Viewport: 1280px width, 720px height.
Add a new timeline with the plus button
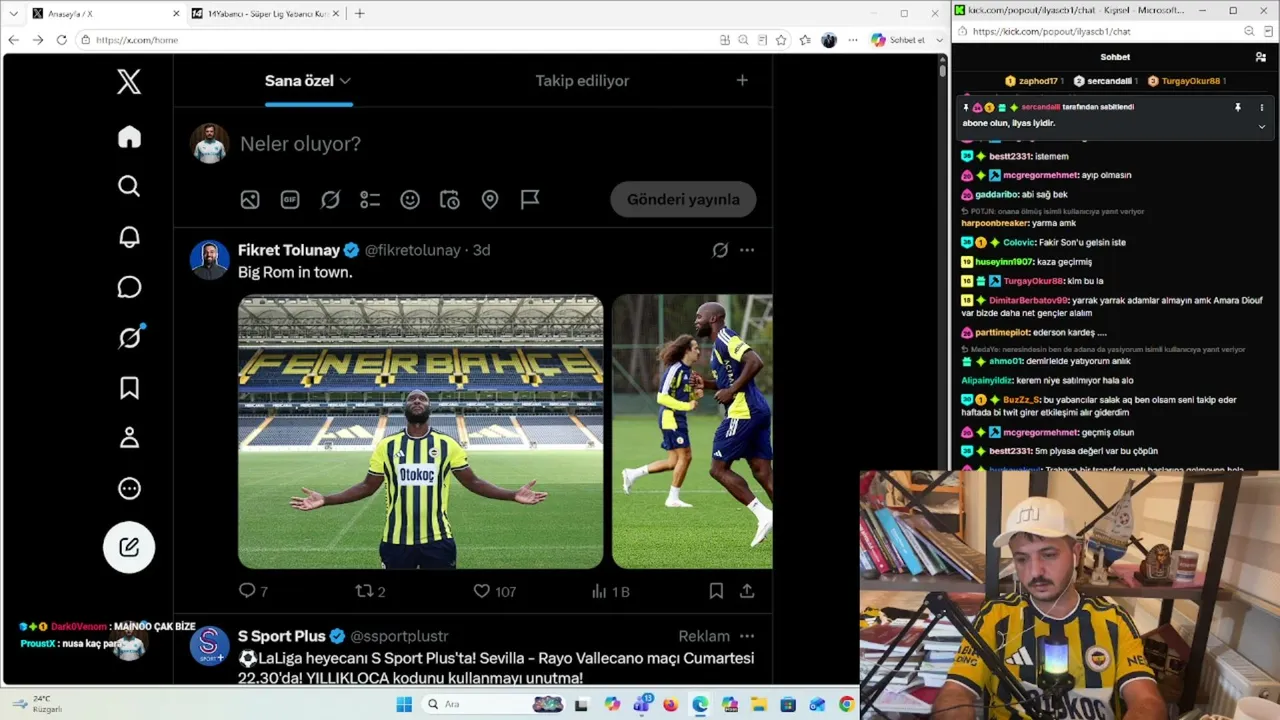coord(742,80)
